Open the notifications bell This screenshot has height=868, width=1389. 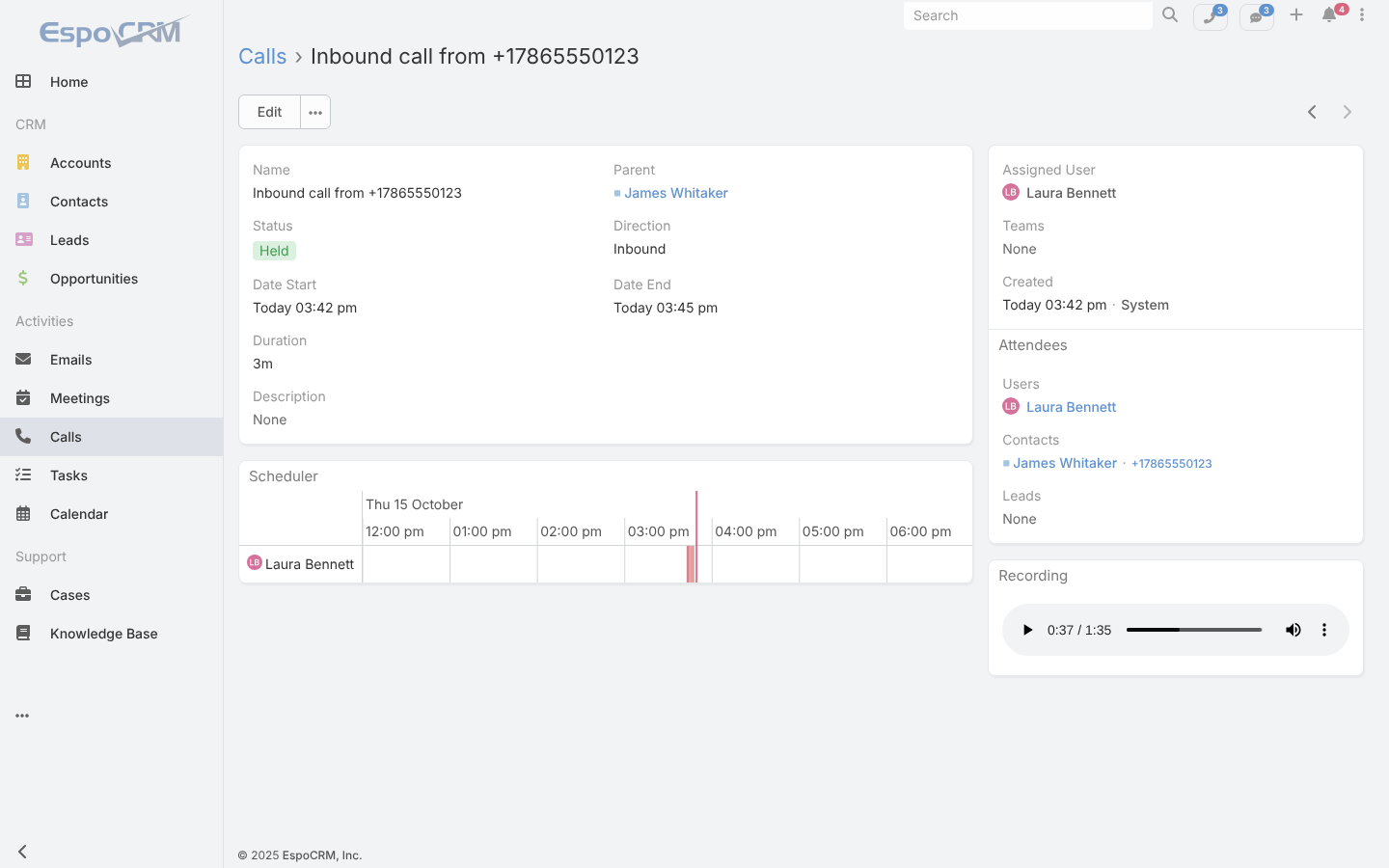(x=1330, y=14)
